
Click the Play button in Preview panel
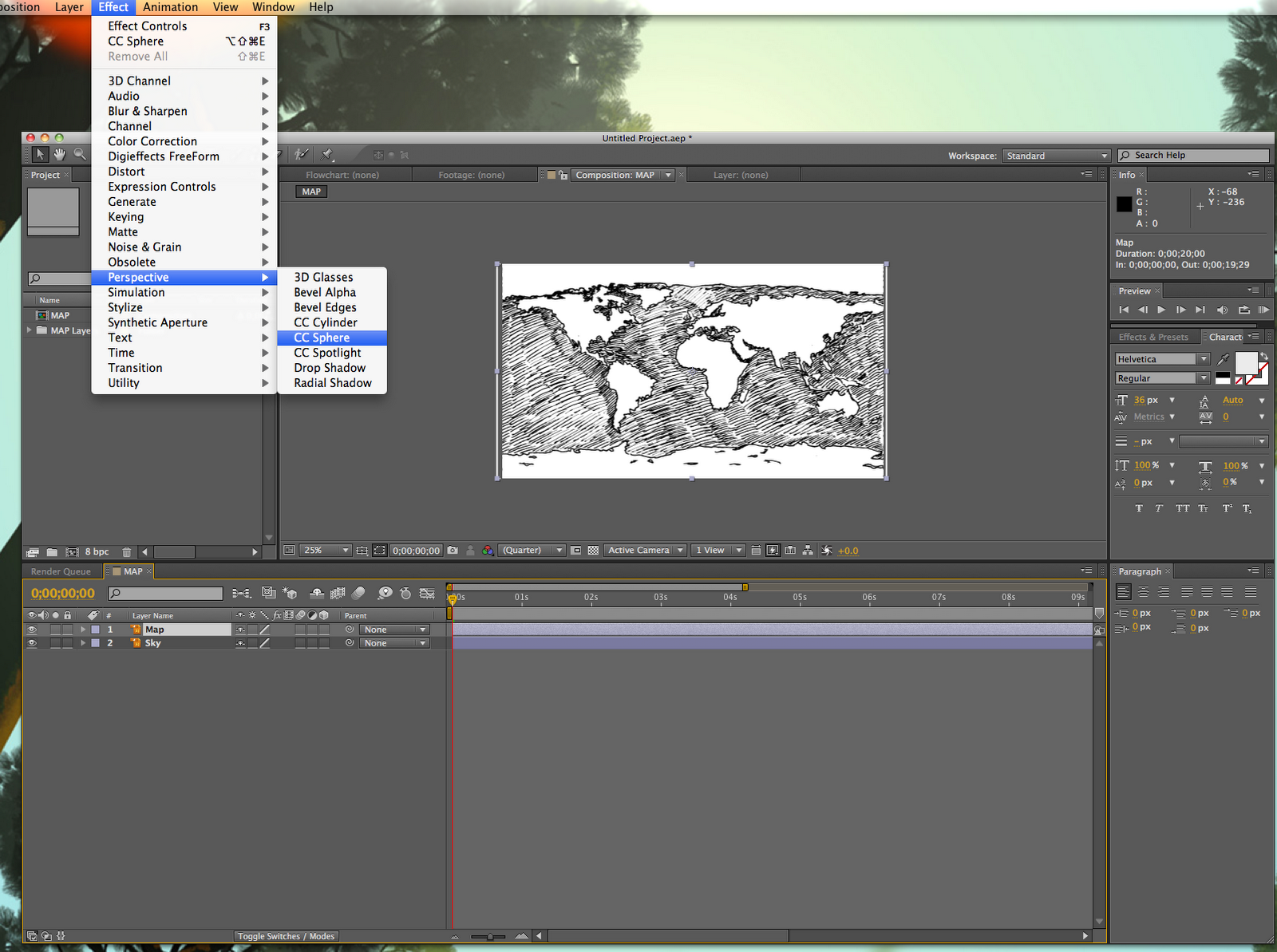click(1161, 310)
